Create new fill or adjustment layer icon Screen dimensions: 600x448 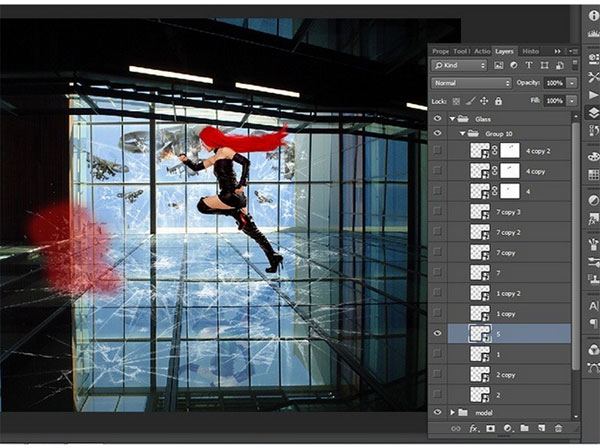pyautogui.click(x=507, y=428)
